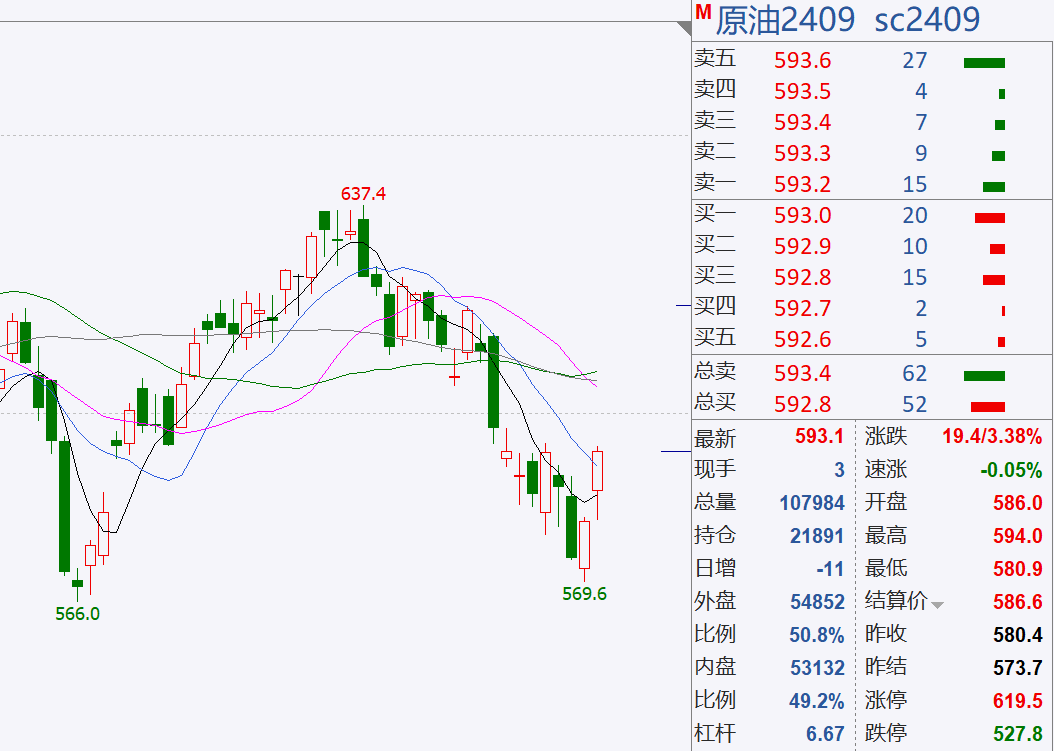The height and width of the screenshot is (751, 1054).
Task: Click the red 总买 volume bar
Action: pyautogui.click(x=987, y=406)
